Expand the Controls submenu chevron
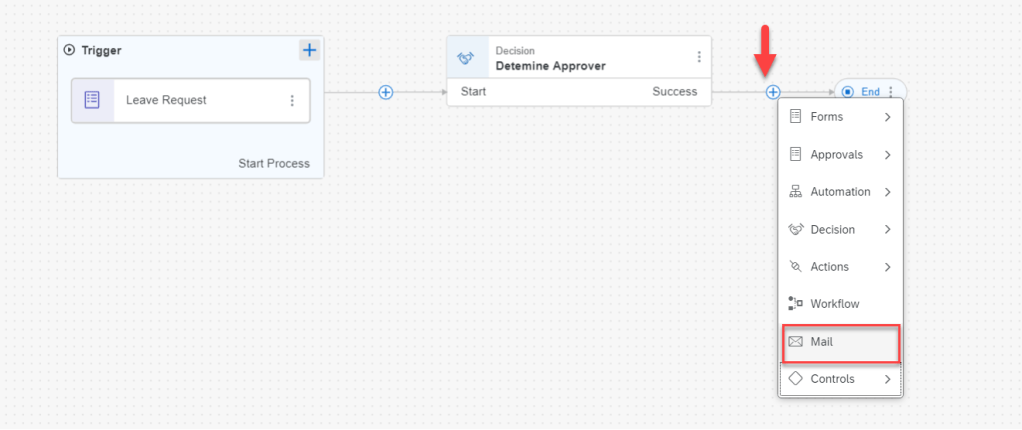 (x=887, y=379)
